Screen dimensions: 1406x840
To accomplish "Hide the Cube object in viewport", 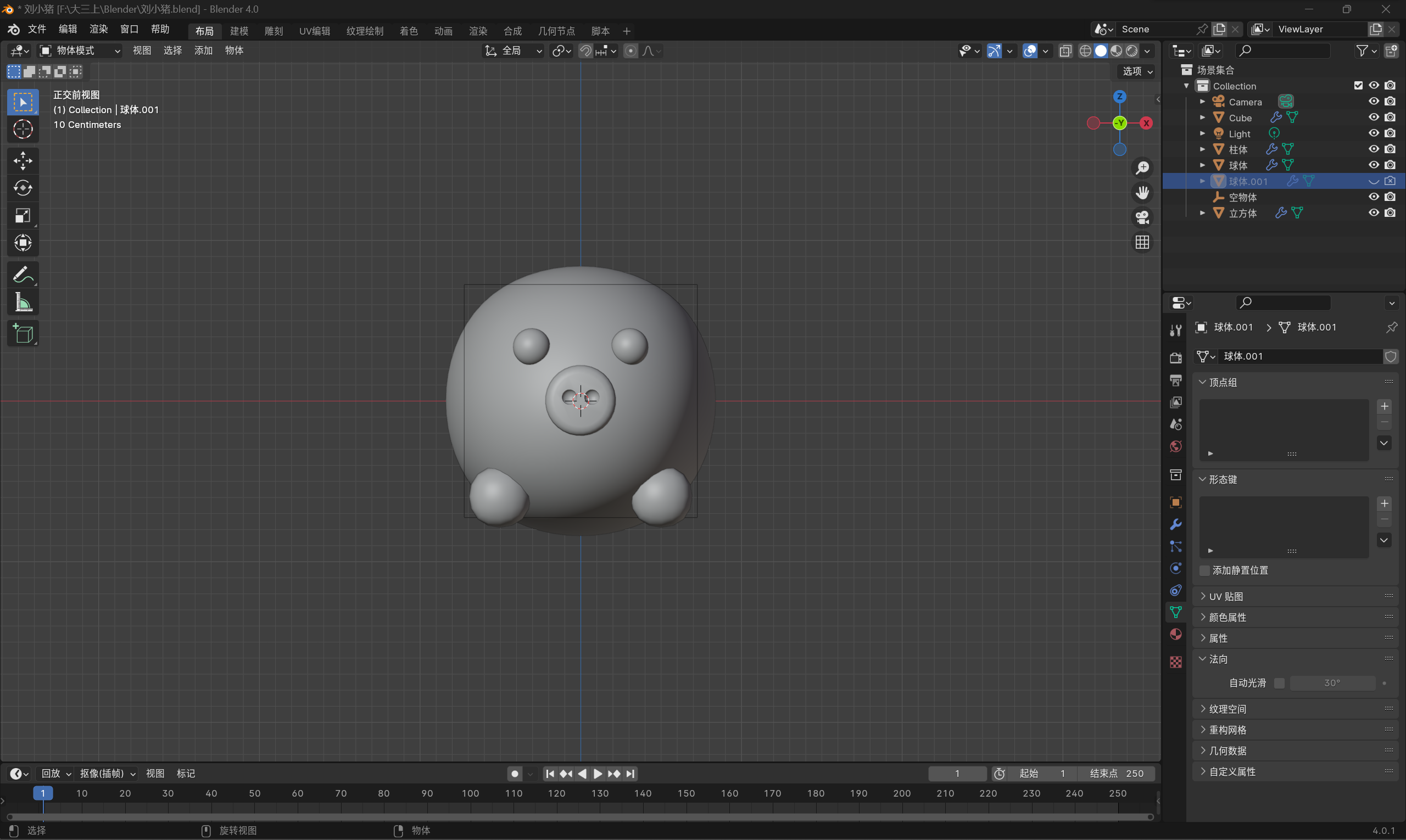I will [x=1373, y=117].
